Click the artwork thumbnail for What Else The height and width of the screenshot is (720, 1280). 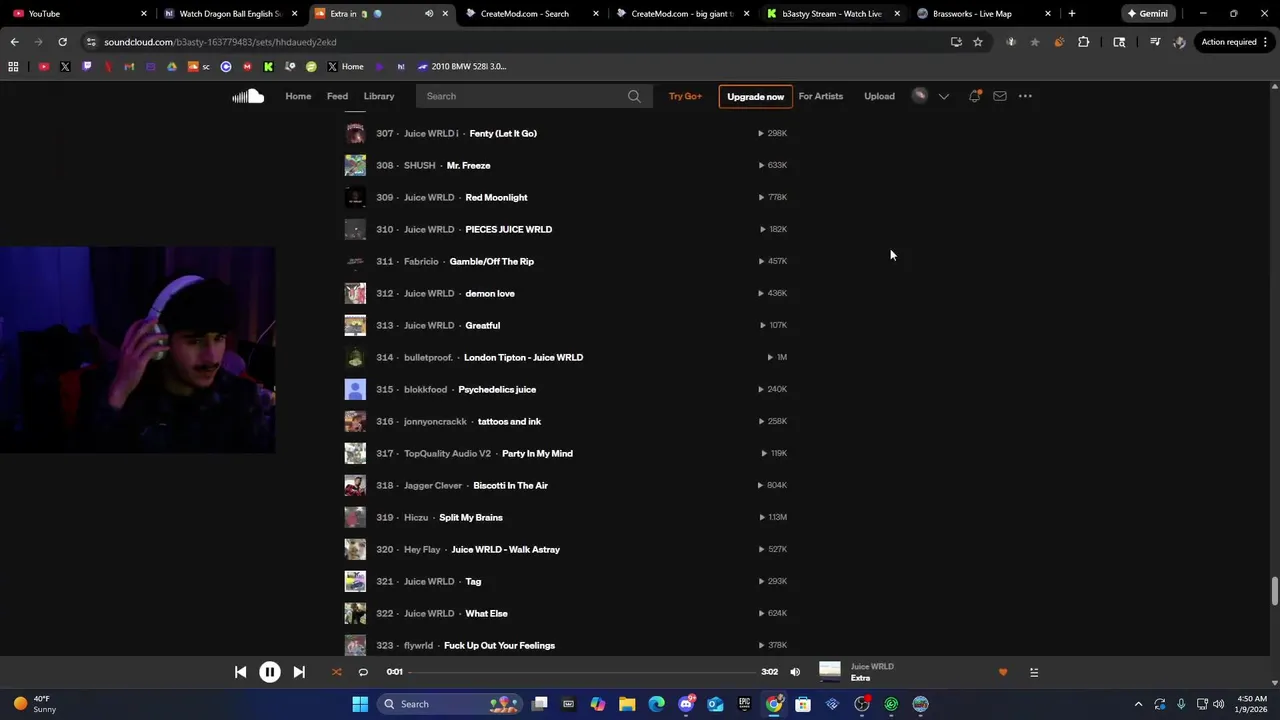click(355, 613)
